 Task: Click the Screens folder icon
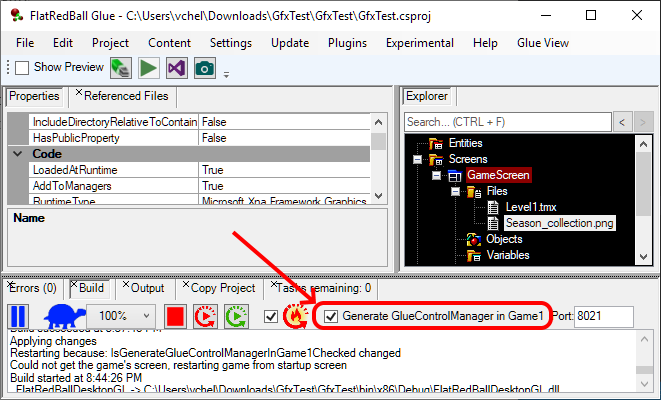[x=436, y=159]
